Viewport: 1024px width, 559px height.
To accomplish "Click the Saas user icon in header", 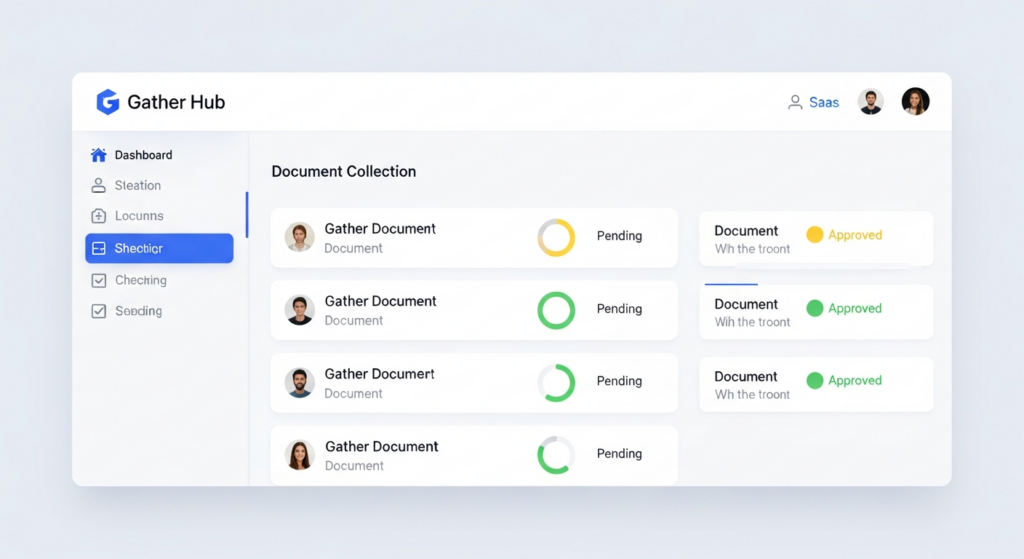I will point(795,102).
